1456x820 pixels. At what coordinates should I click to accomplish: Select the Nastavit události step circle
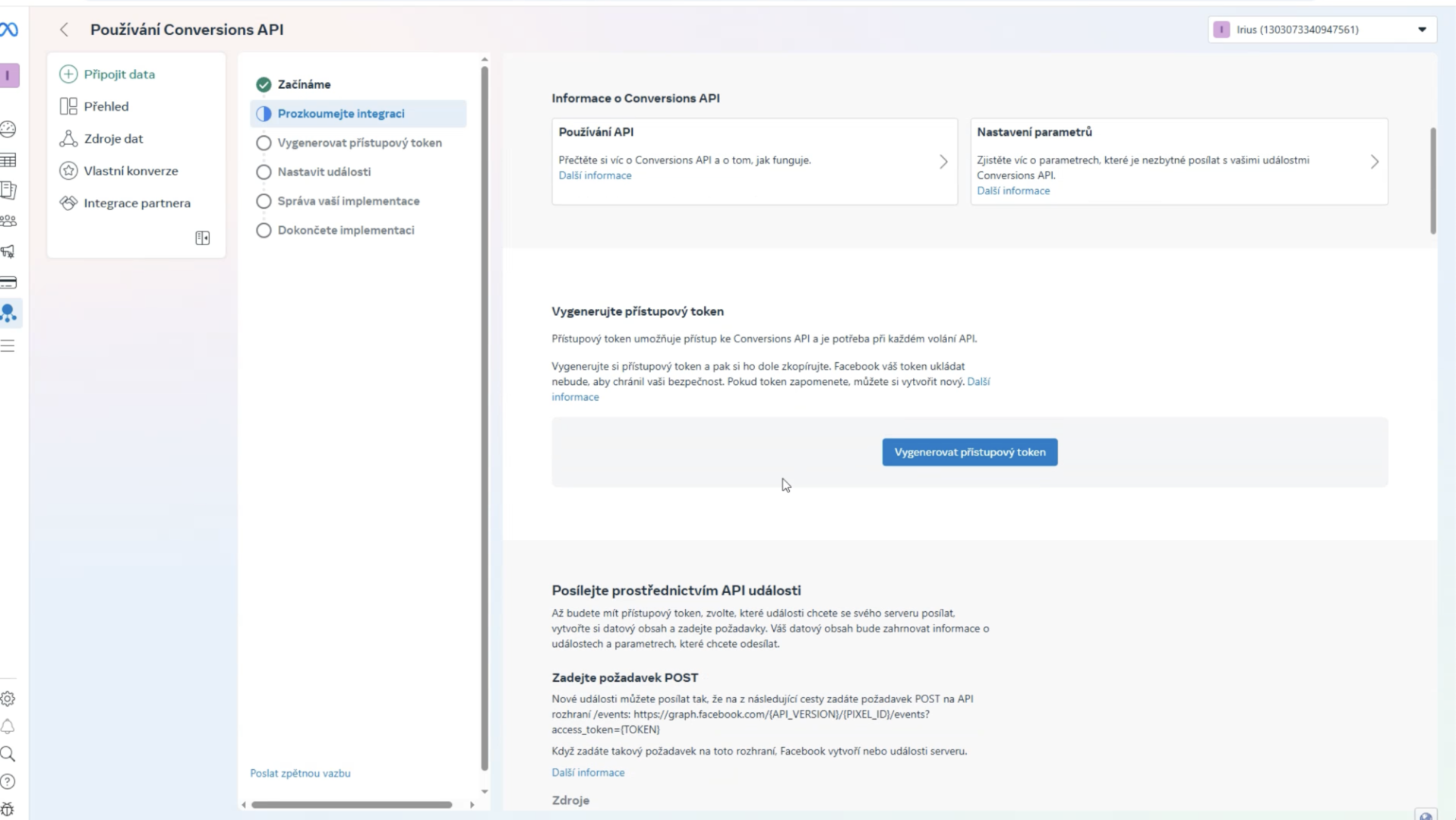(264, 172)
